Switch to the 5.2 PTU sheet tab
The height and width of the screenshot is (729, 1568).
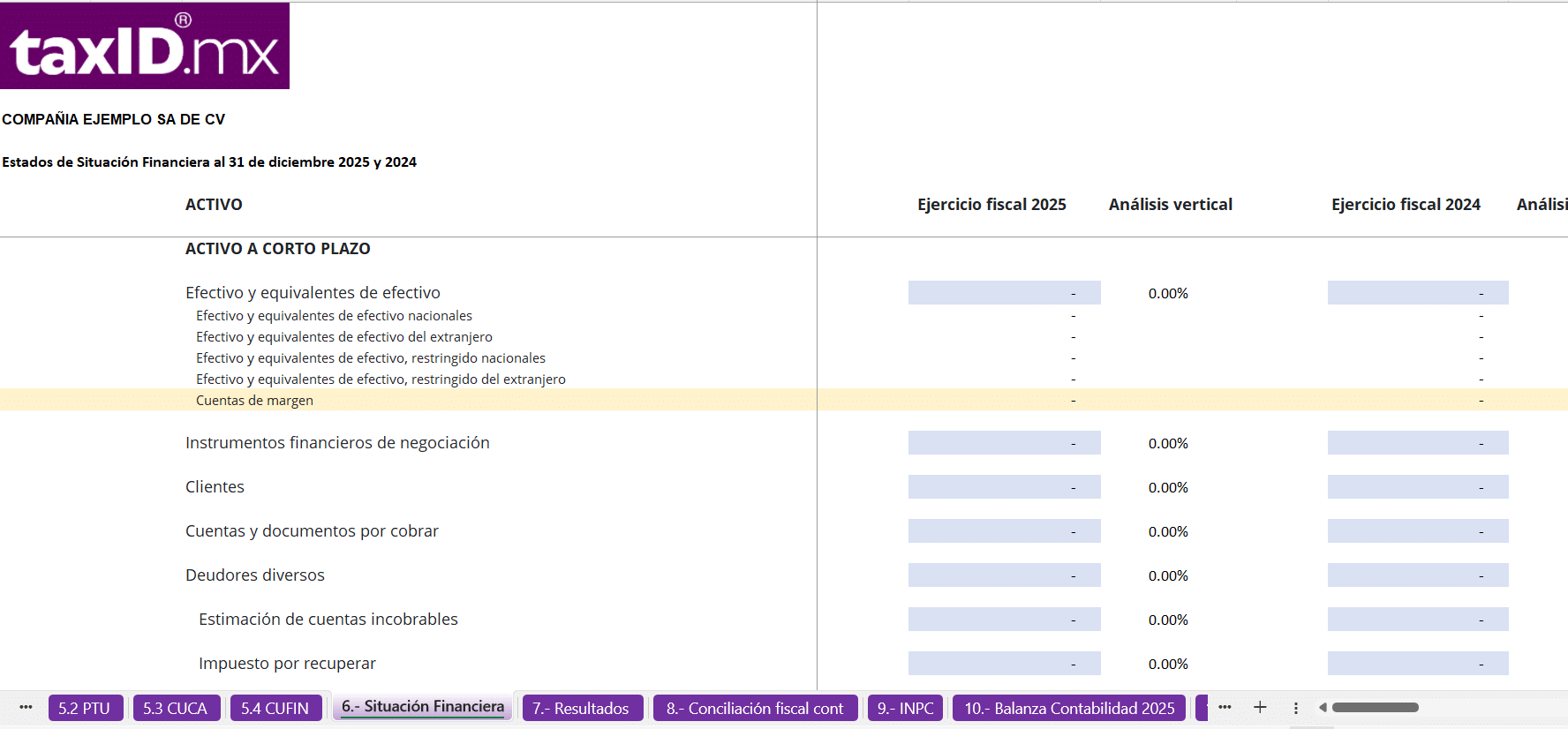(x=85, y=708)
